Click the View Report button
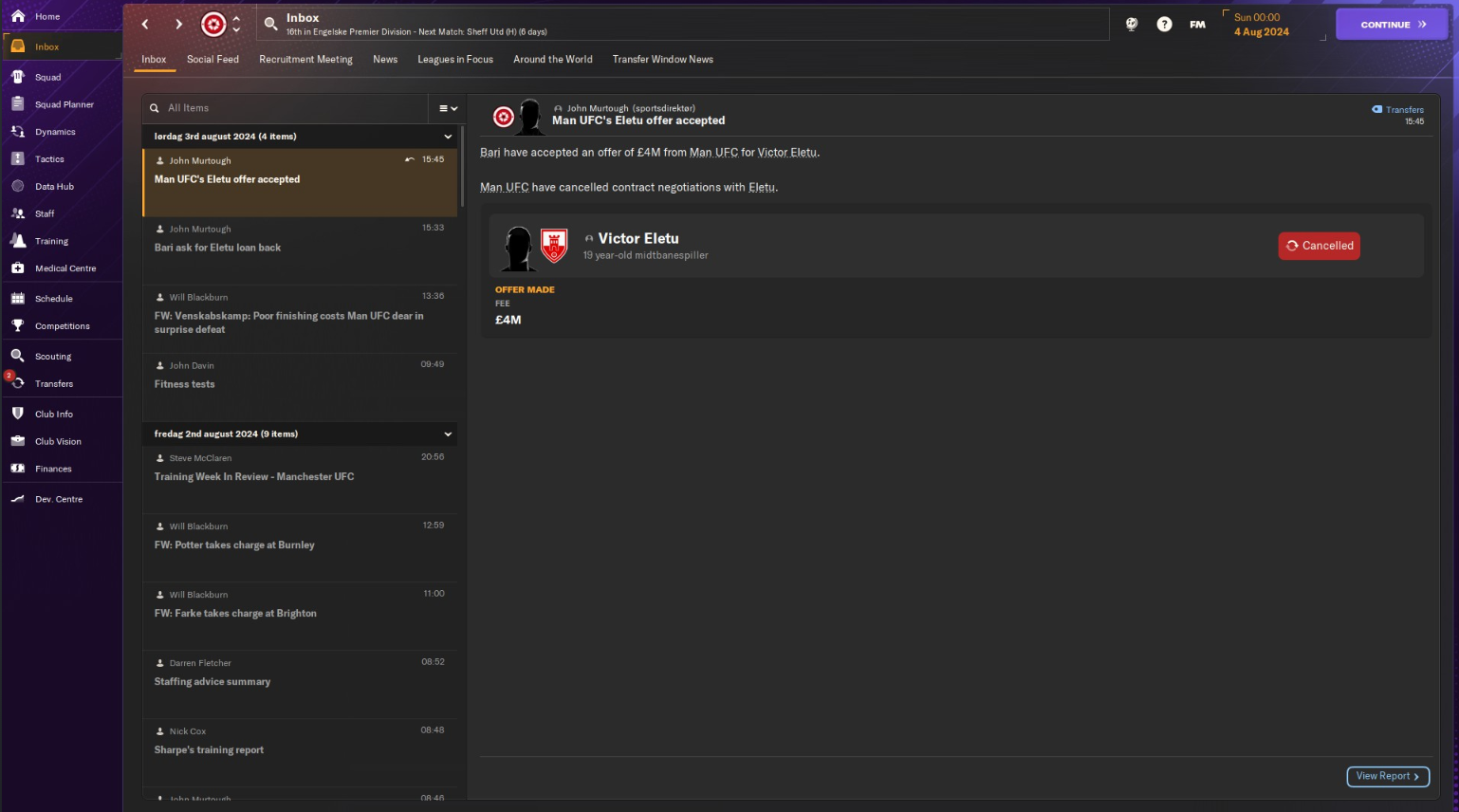This screenshot has width=1459, height=812. click(1388, 776)
